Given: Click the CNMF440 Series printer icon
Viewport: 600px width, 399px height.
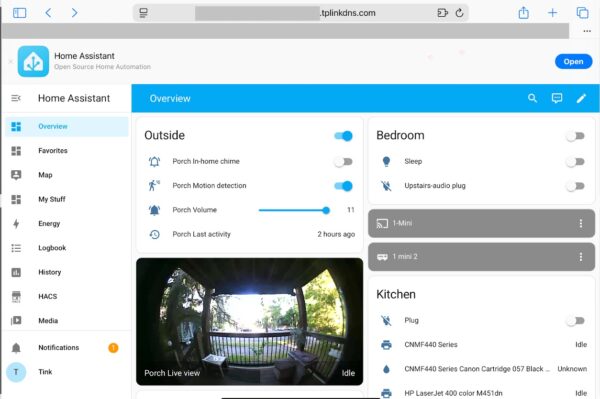Looking at the screenshot, I should [386, 345].
